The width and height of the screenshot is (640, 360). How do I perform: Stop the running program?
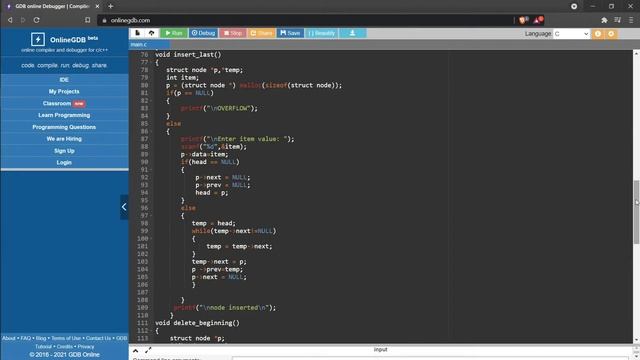tap(233, 33)
